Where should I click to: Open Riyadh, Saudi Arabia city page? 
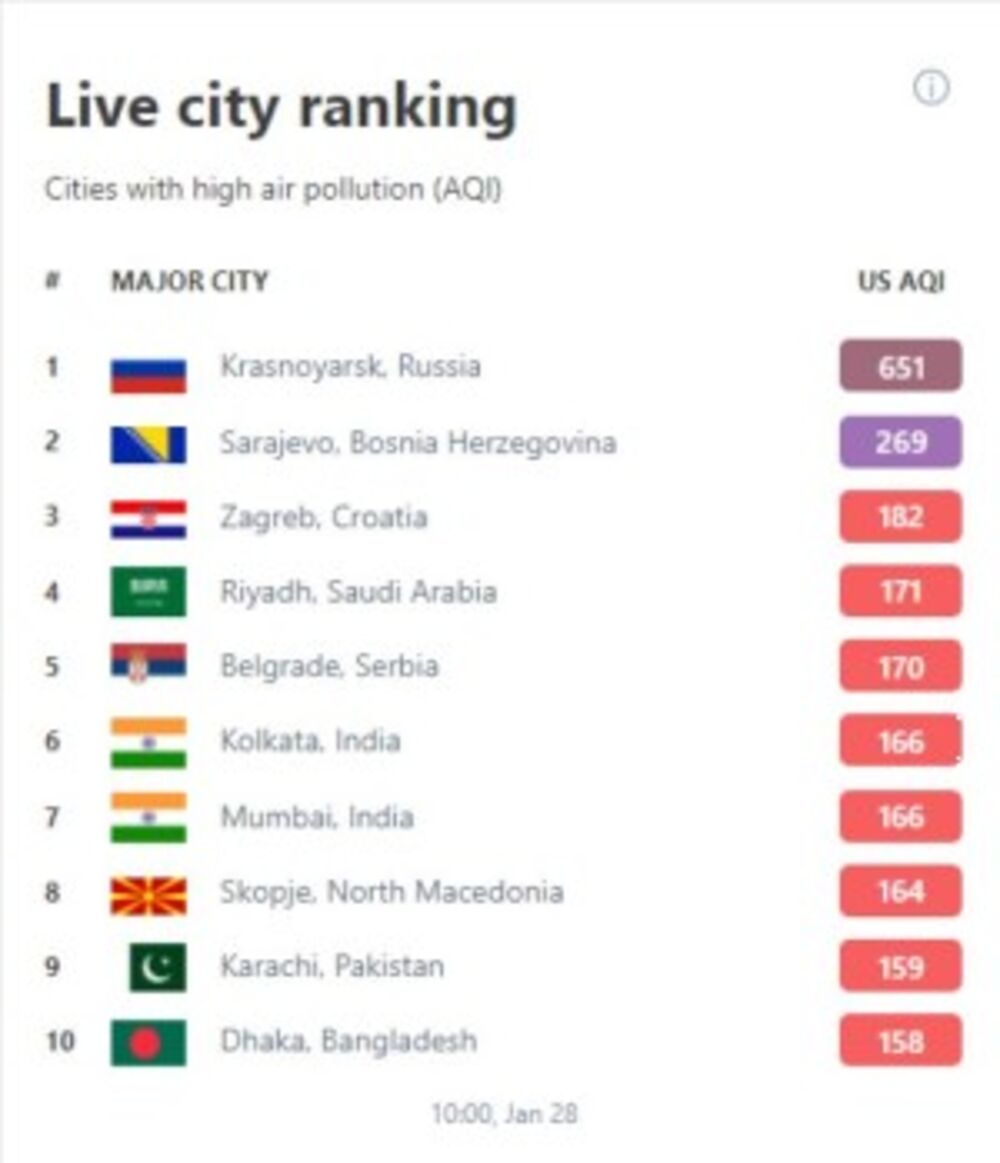[x=358, y=591]
